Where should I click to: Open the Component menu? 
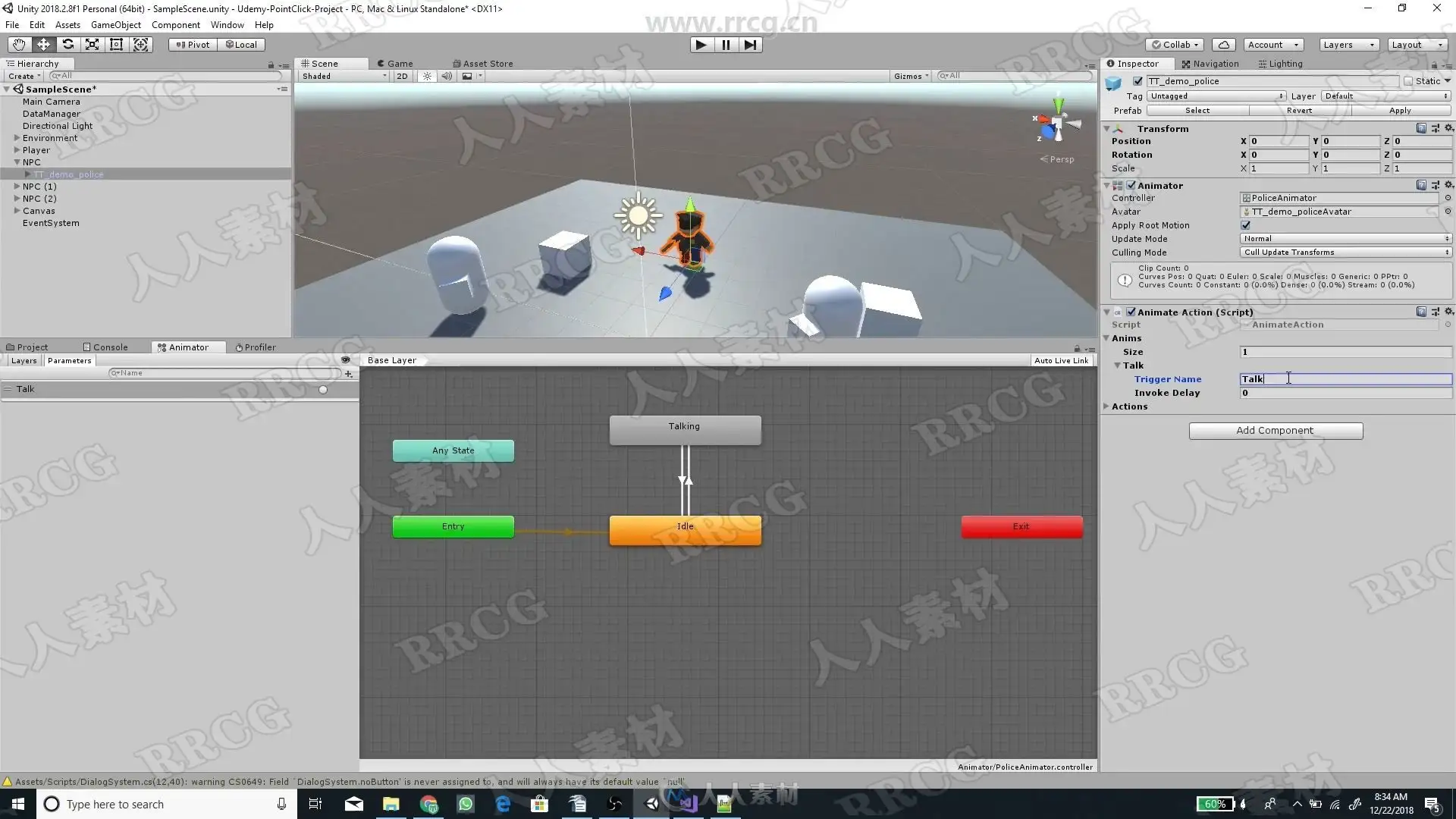(x=175, y=25)
